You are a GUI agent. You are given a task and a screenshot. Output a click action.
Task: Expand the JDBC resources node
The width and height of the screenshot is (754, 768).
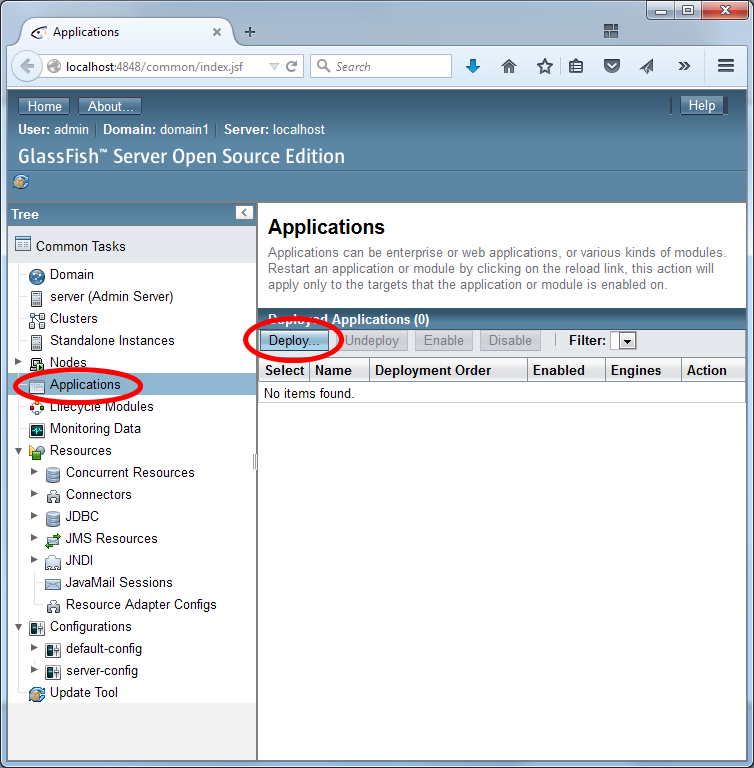pyautogui.click(x=34, y=516)
